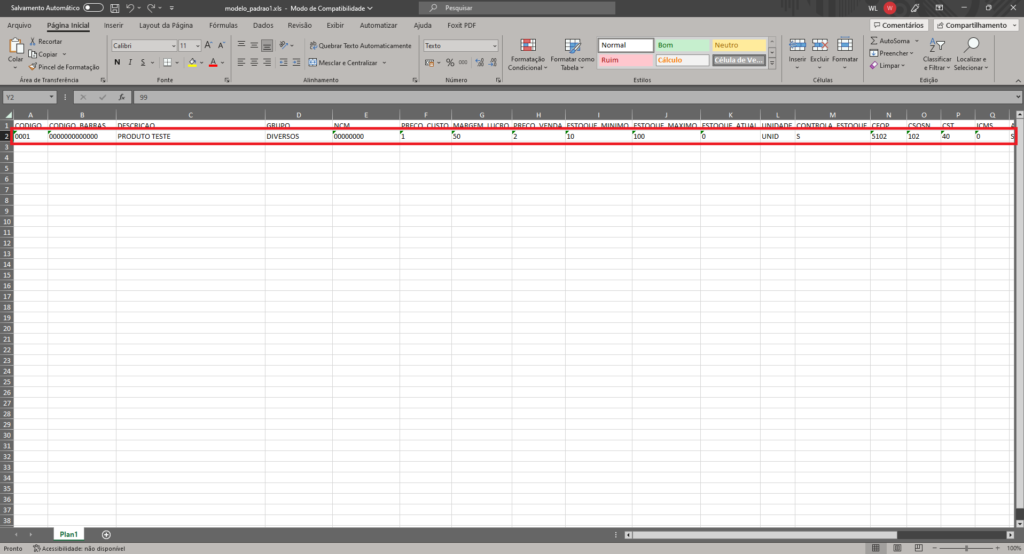Click the insert function fx icon
The image size is (1024, 554).
120,97
